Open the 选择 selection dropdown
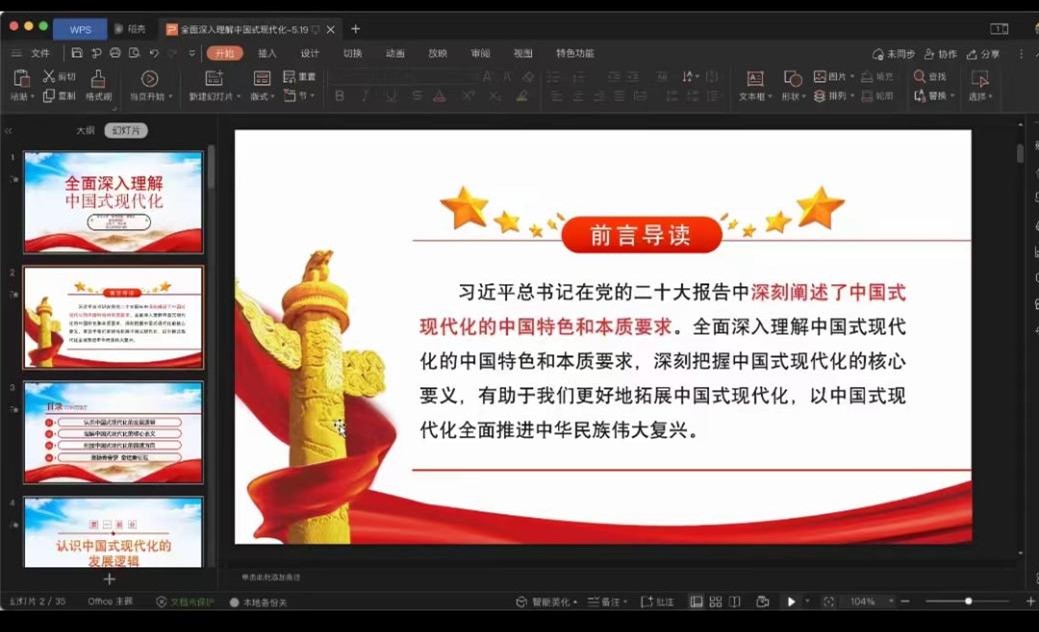 (979, 97)
